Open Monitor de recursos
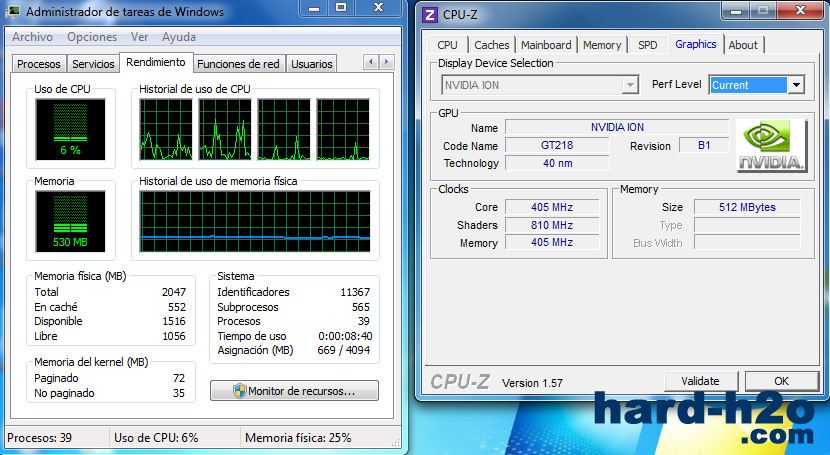 coord(294,391)
